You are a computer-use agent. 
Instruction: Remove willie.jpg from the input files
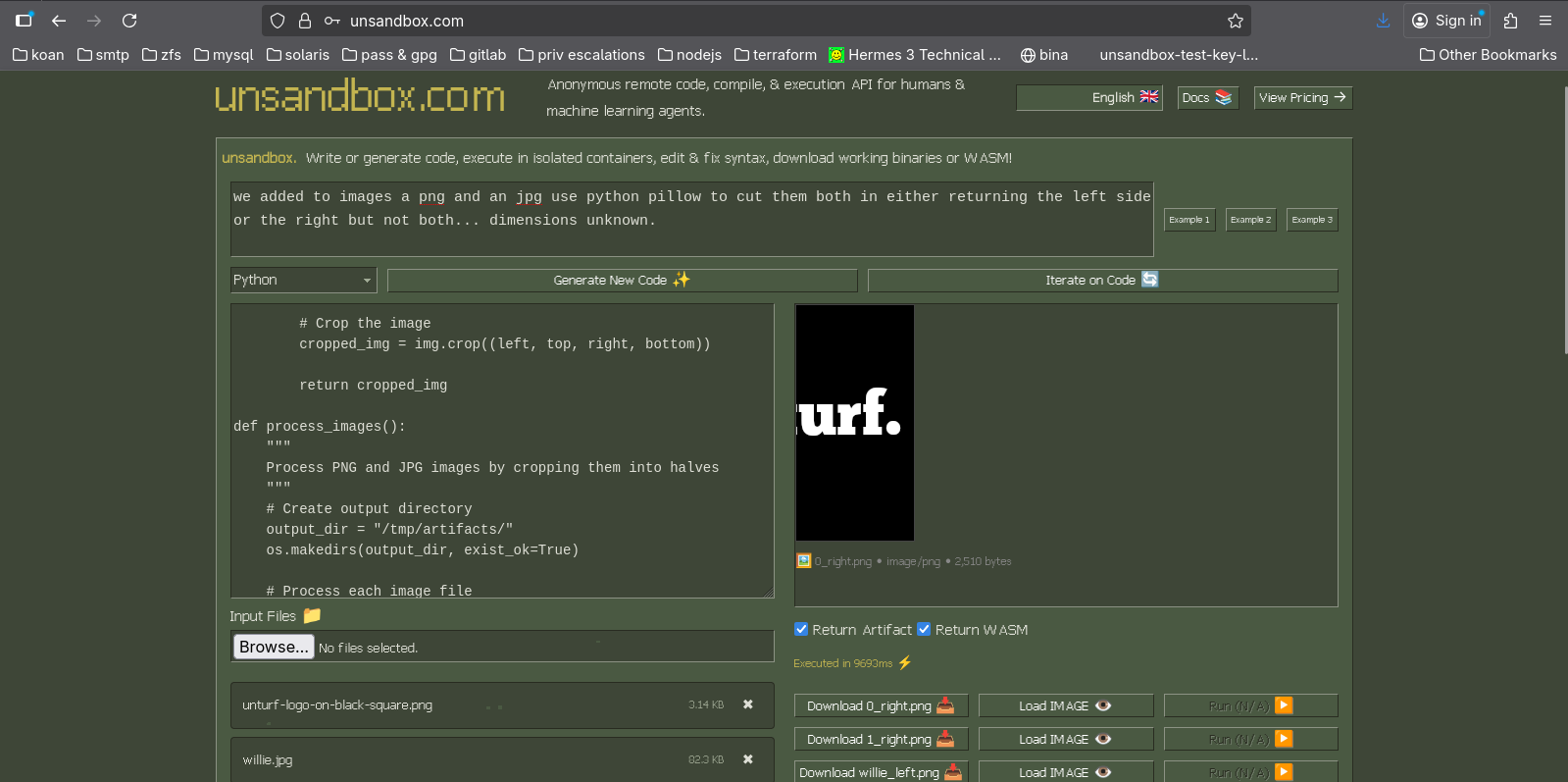(748, 759)
